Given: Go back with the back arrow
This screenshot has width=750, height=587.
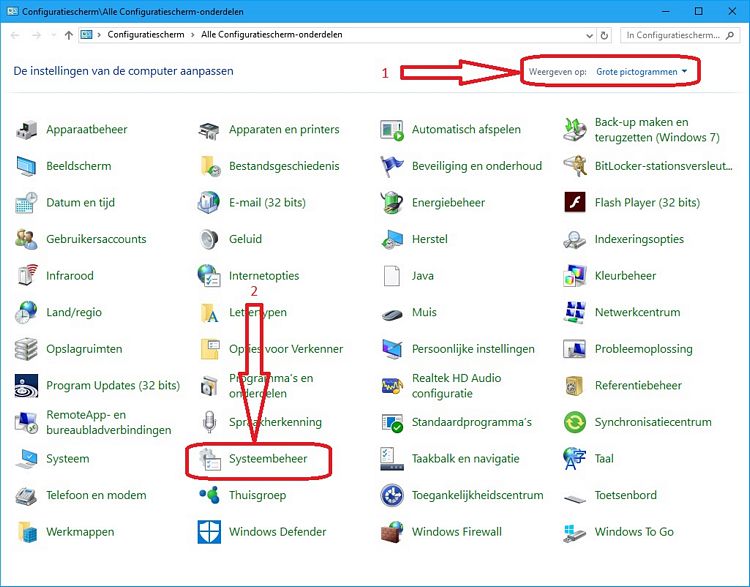Looking at the screenshot, I should pyautogui.click(x=15, y=35).
